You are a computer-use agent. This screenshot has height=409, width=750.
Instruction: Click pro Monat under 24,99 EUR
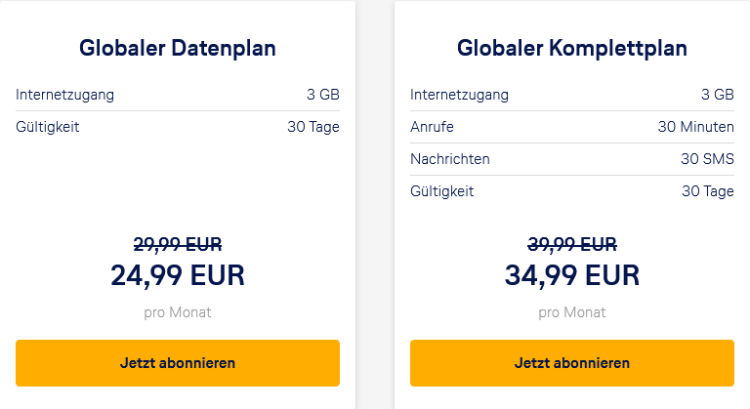[177, 312]
